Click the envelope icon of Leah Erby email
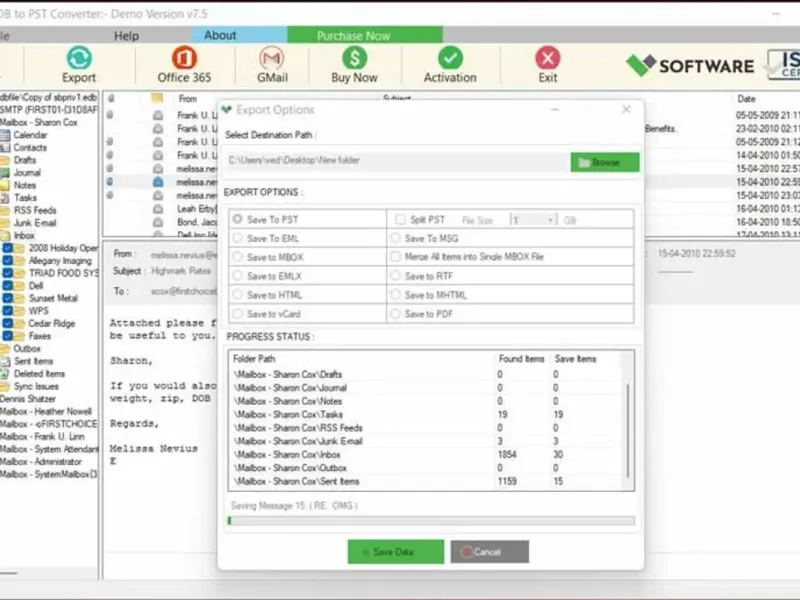The height and width of the screenshot is (600, 800). pos(158,209)
